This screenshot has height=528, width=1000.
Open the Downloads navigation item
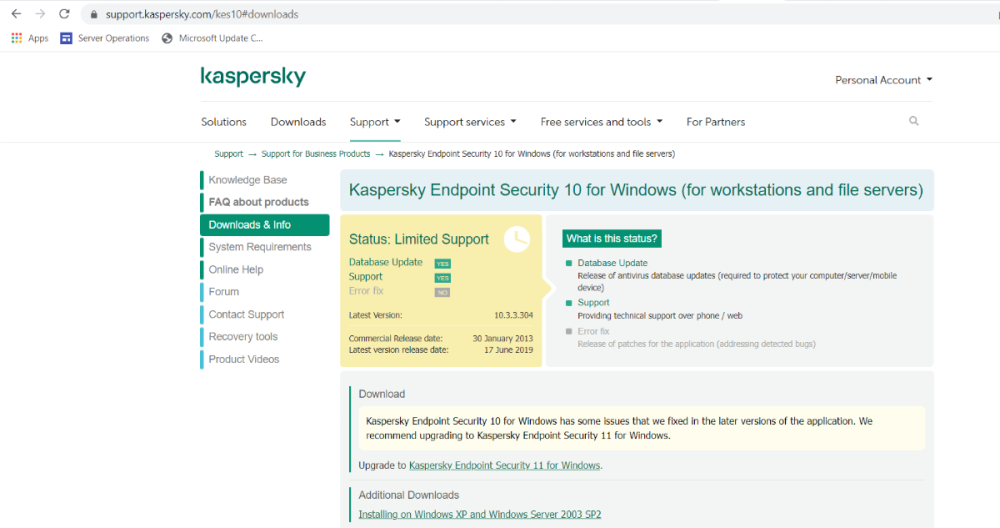(x=298, y=122)
